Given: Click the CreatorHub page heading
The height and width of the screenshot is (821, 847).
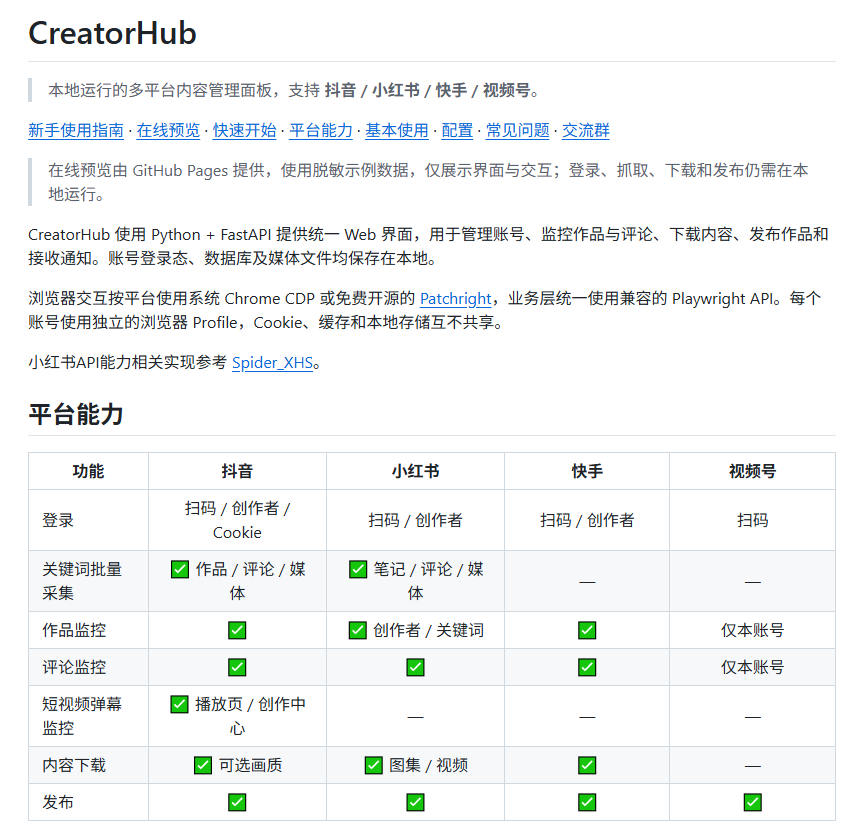Looking at the screenshot, I should click(x=112, y=33).
